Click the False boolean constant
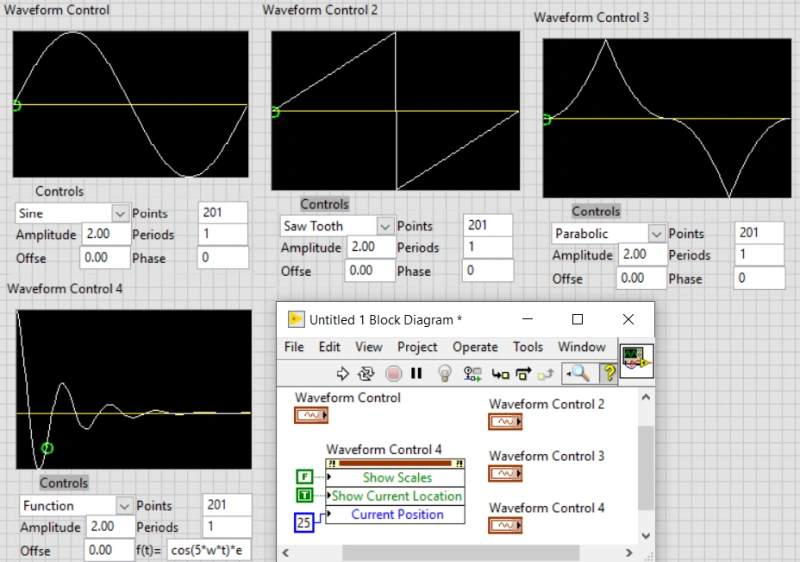800x562 pixels. click(x=305, y=477)
